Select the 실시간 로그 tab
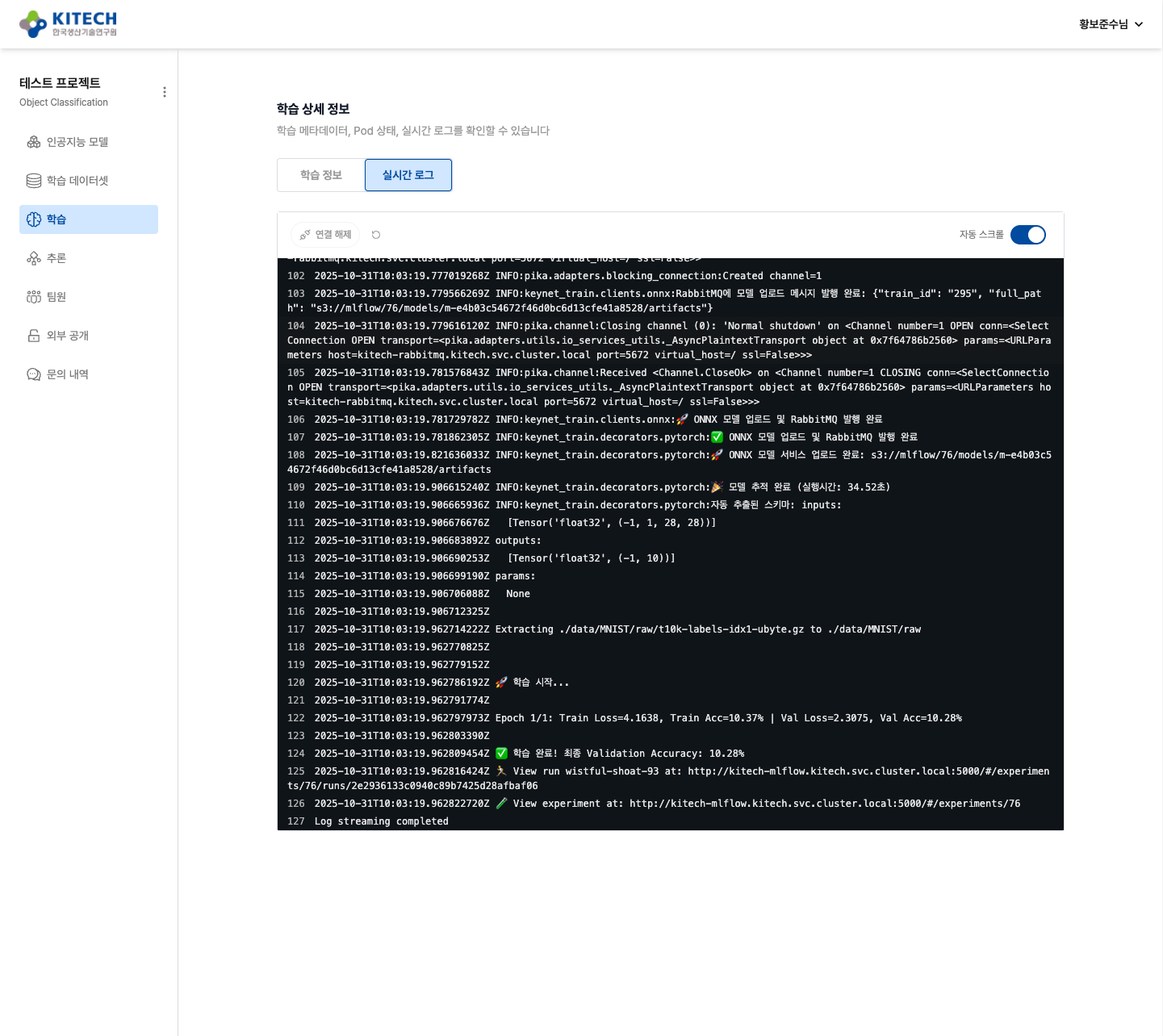Image resolution: width=1163 pixels, height=1036 pixels. pyautogui.click(x=408, y=175)
